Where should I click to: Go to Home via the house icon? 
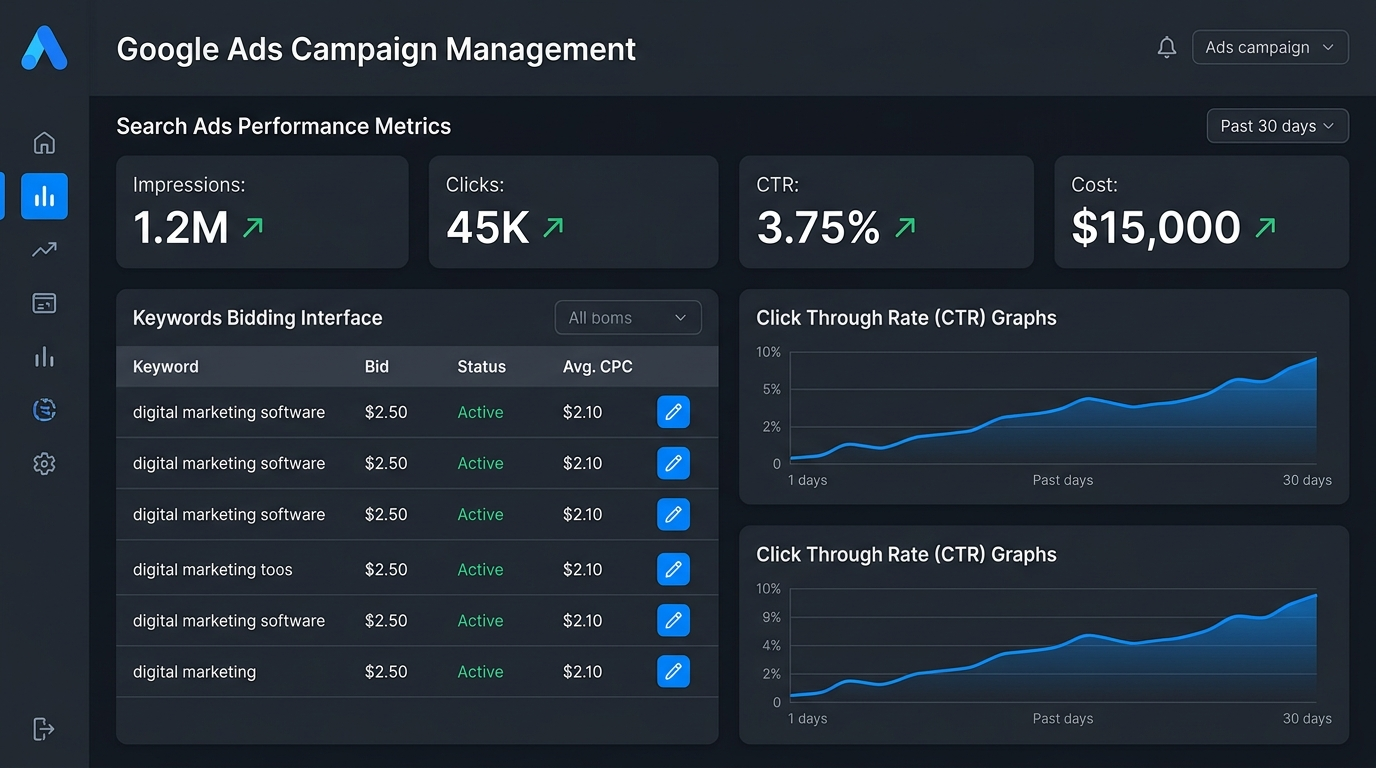click(x=44, y=143)
